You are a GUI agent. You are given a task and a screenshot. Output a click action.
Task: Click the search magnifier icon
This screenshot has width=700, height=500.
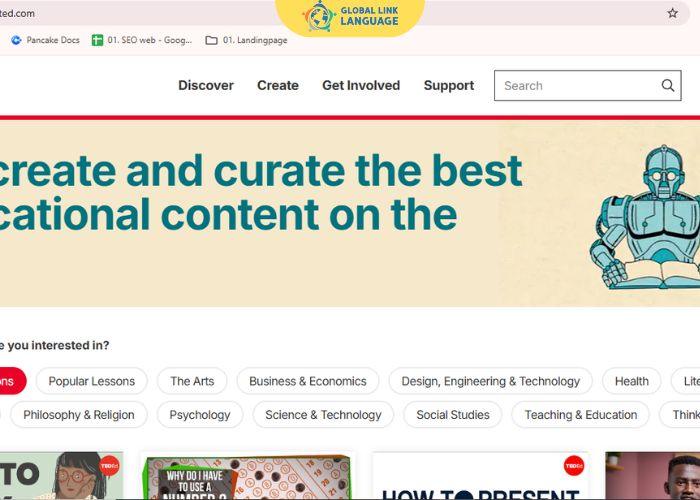tap(668, 86)
